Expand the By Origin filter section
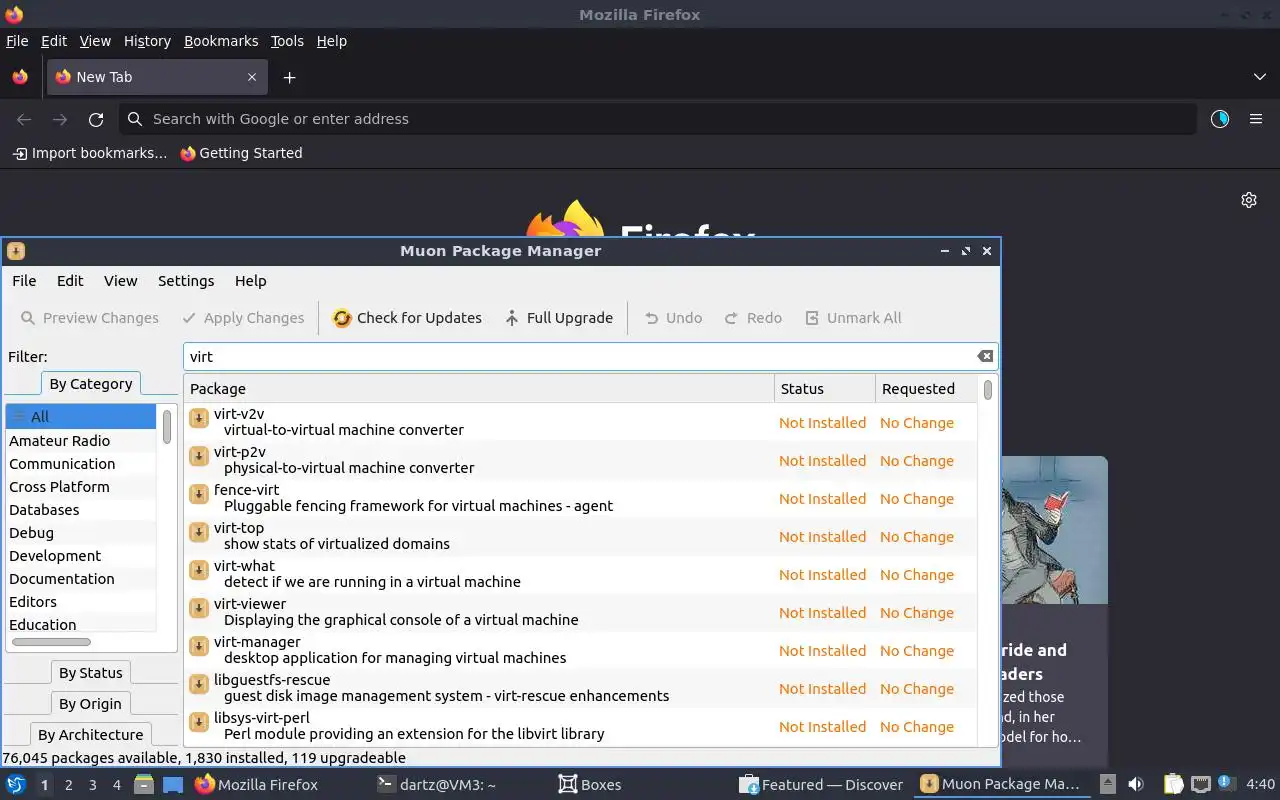 coord(90,704)
